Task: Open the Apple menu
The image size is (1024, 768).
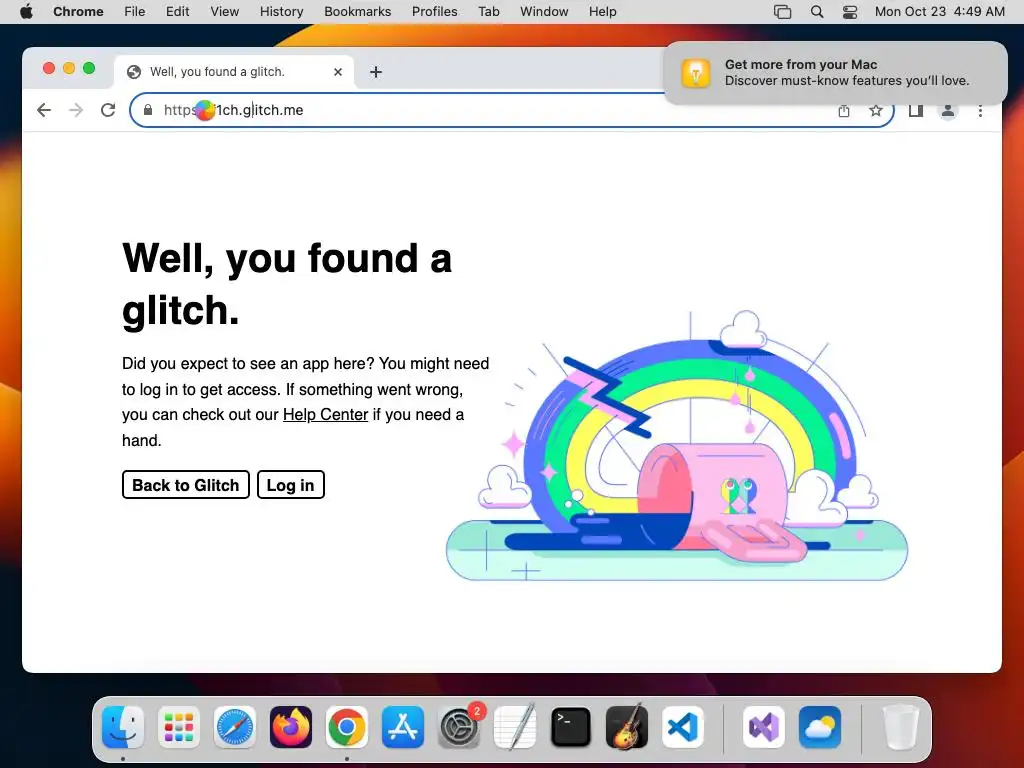Action: tap(26, 12)
